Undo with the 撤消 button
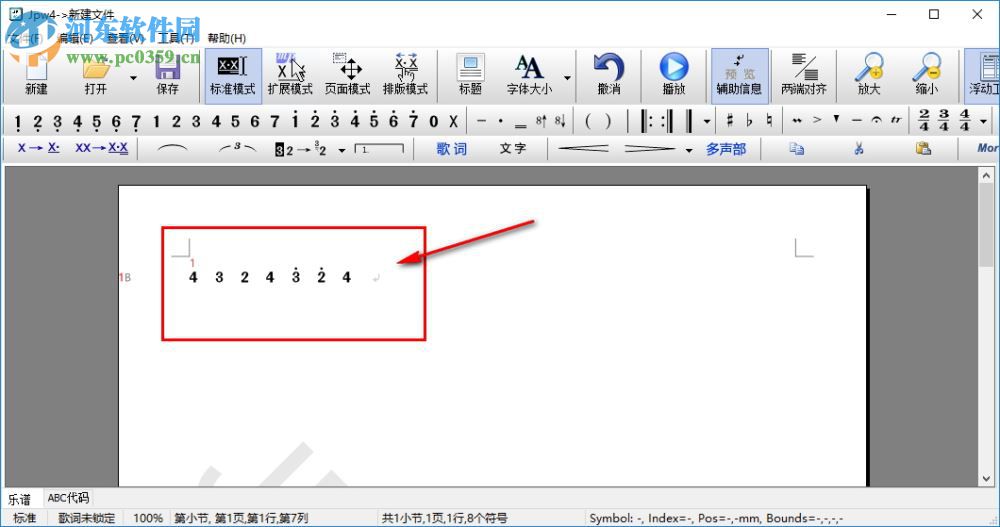This screenshot has width=1000, height=527. 609,75
